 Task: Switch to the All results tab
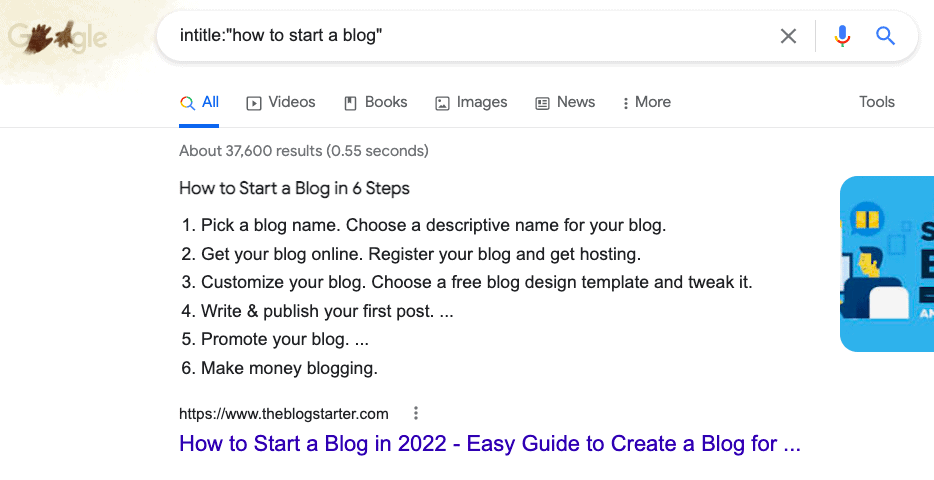[x=199, y=102]
